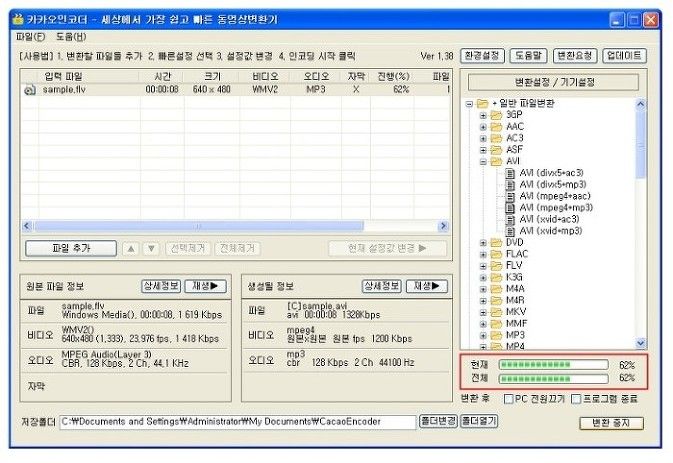673x463 pixels.
Task: Click the folder icon for ASF
Action: [x=496, y=150]
